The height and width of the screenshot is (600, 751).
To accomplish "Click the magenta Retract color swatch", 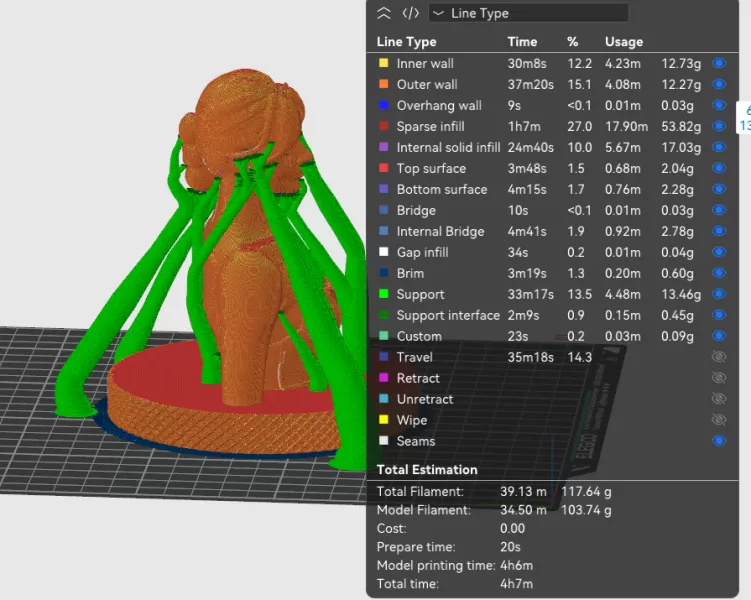I will coord(384,378).
